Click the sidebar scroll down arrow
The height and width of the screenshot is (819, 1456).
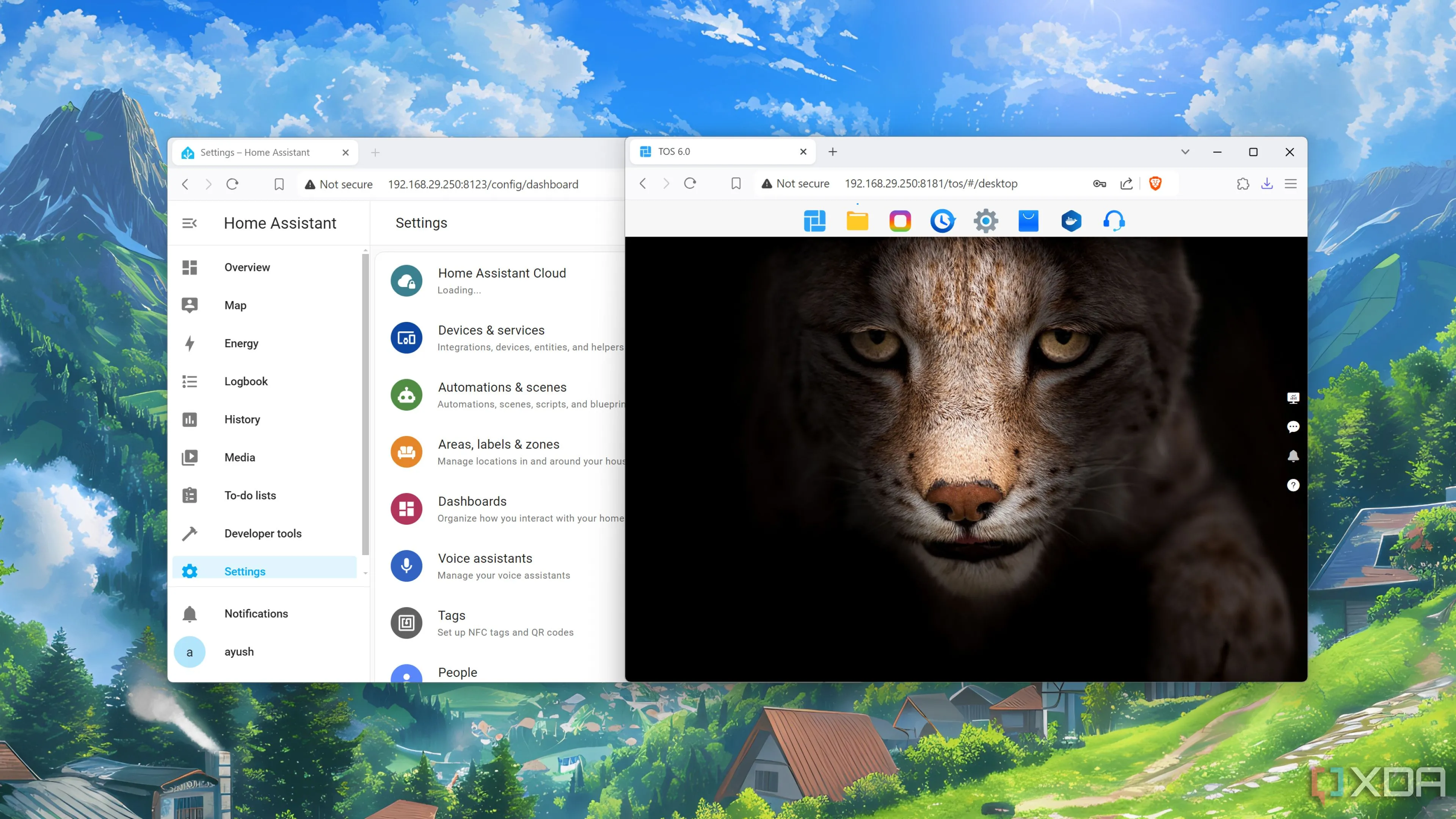pos(365,573)
